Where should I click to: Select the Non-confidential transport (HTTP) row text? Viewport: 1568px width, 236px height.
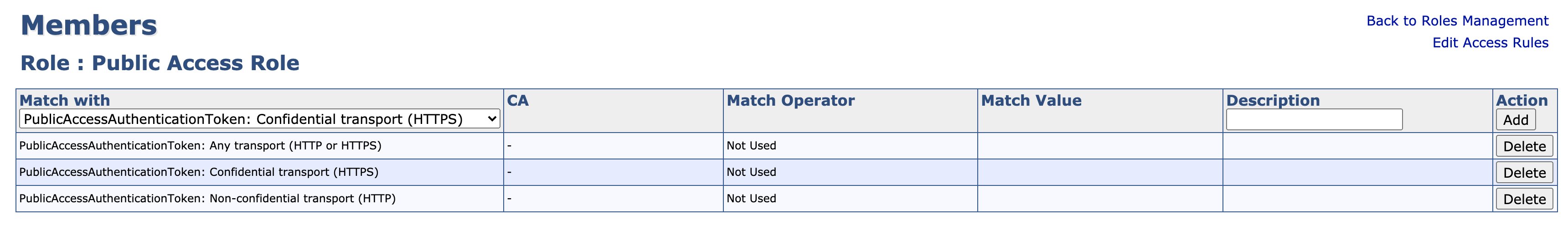[207, 198]
